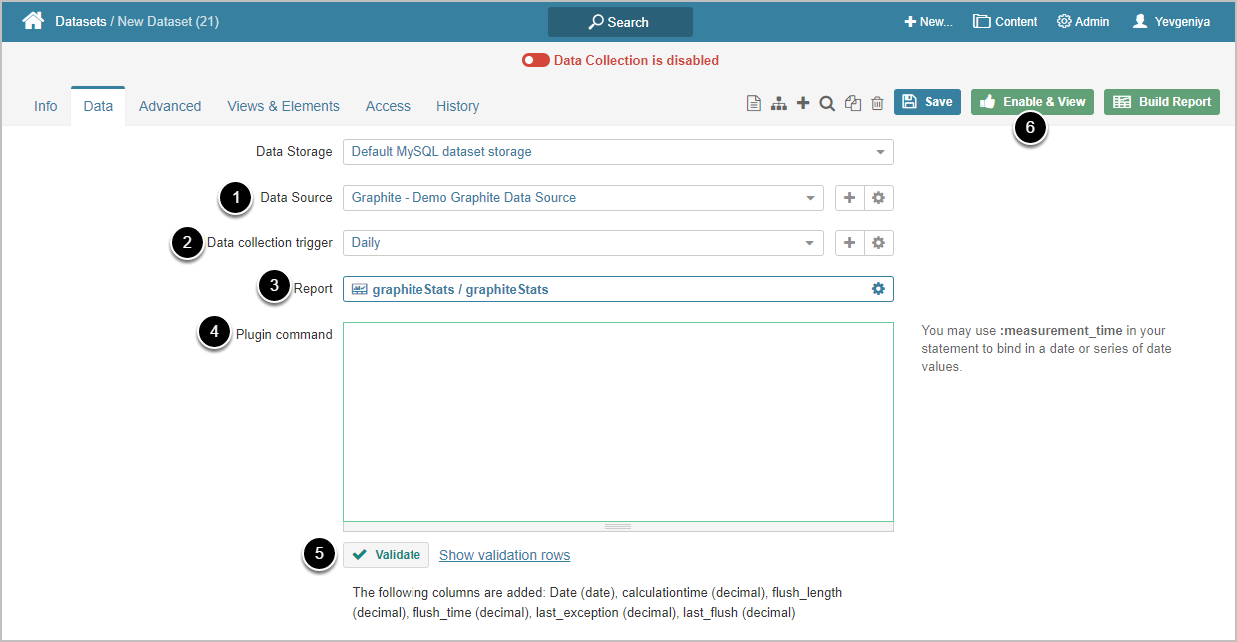Add new data collection trigger with plus
Image resolution: width=1237 pixels, height=642 pixels.
click(x=849, y=243)
